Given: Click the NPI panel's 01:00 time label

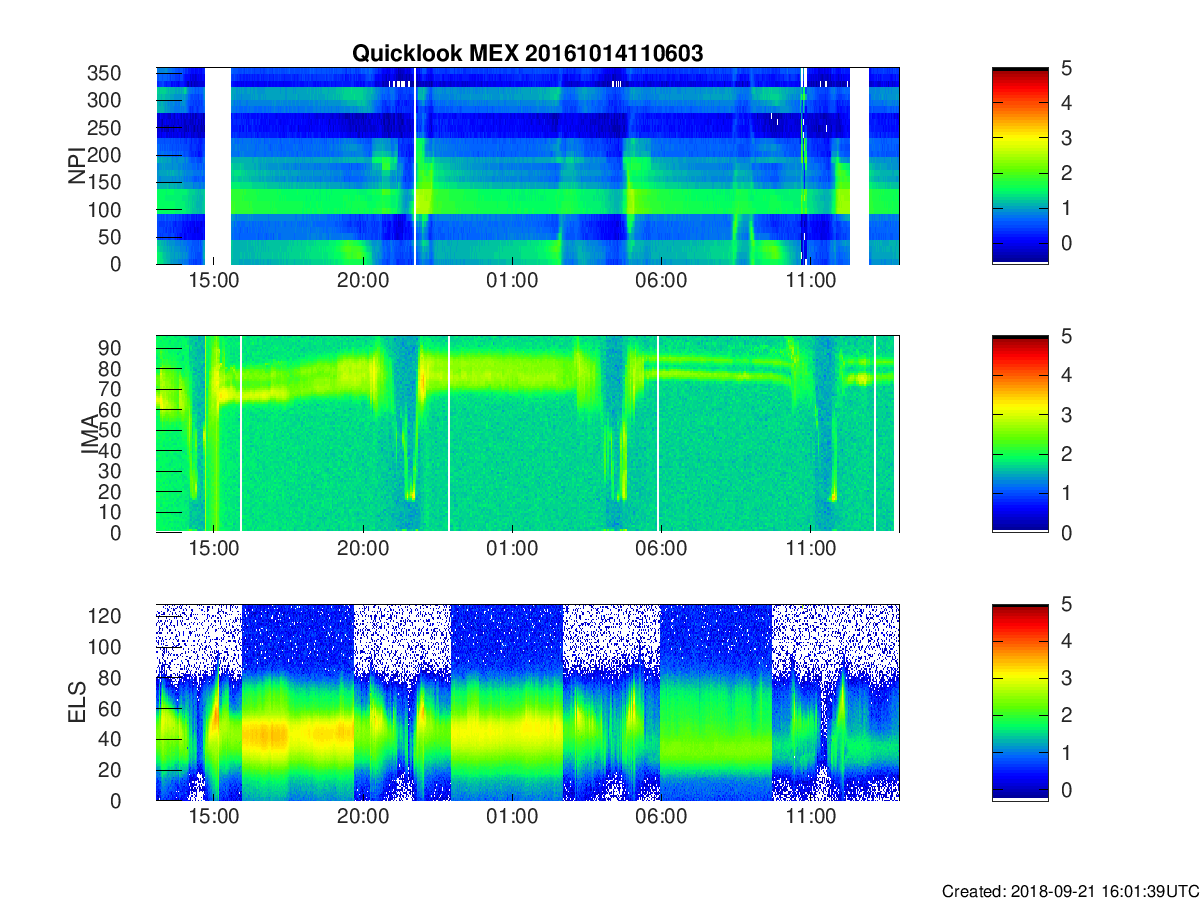Looking at the screenshot, I should click(512, 281).
